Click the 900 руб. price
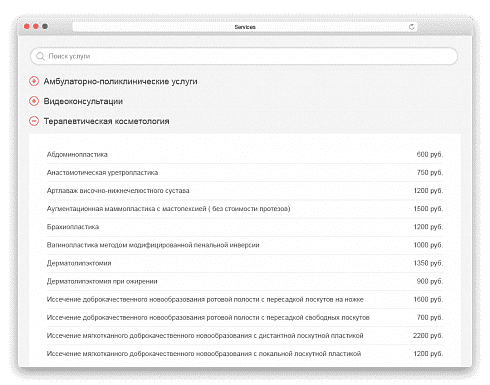490x385 pixels. pos(430,281)
